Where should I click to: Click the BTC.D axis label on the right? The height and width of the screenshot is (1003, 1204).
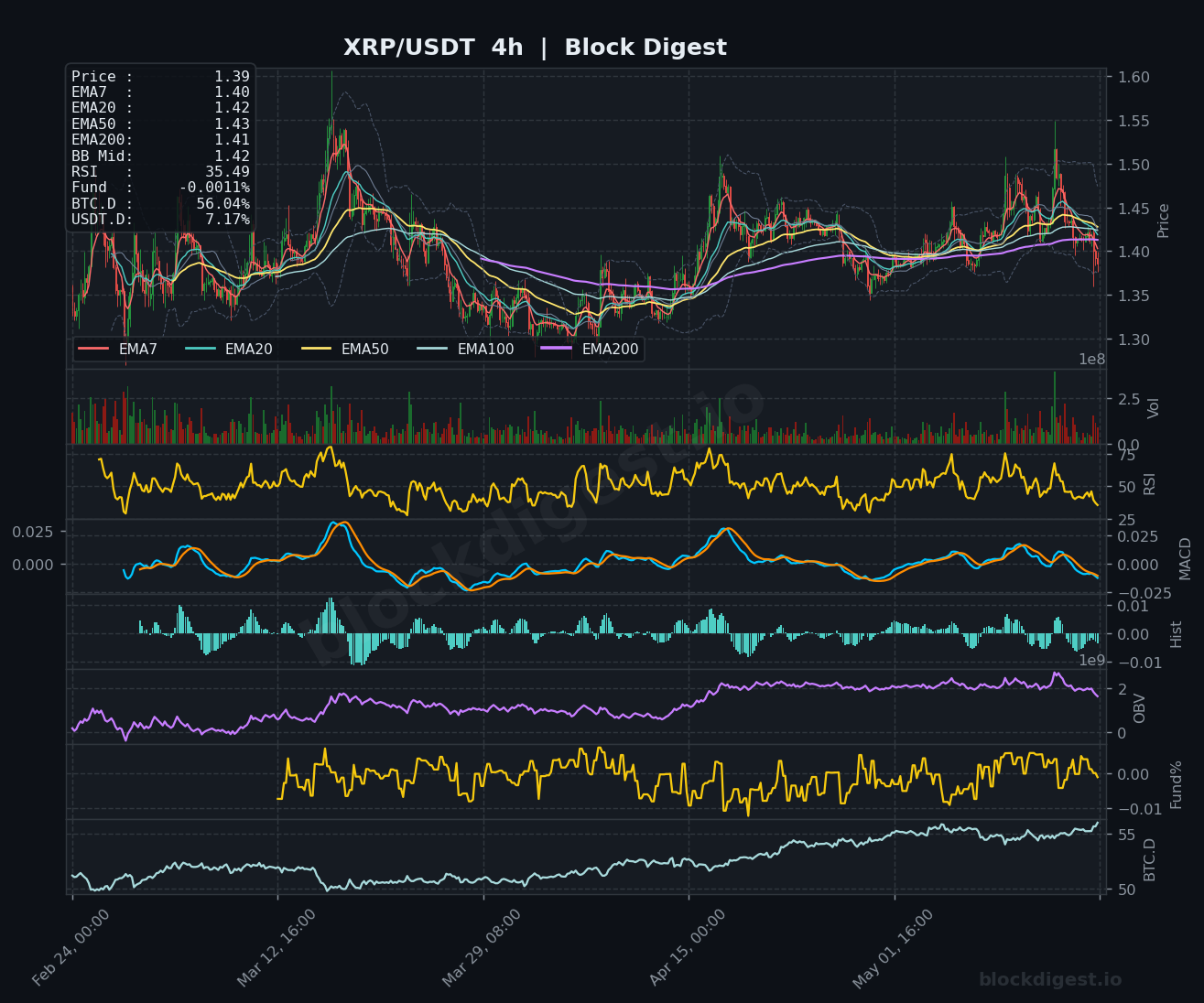point(1150,860)
